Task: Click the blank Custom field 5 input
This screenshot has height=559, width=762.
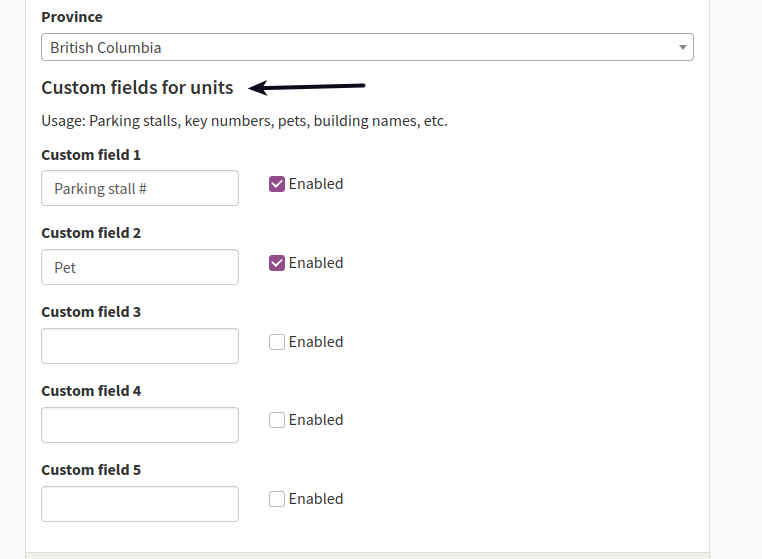Action: (140, 504)
